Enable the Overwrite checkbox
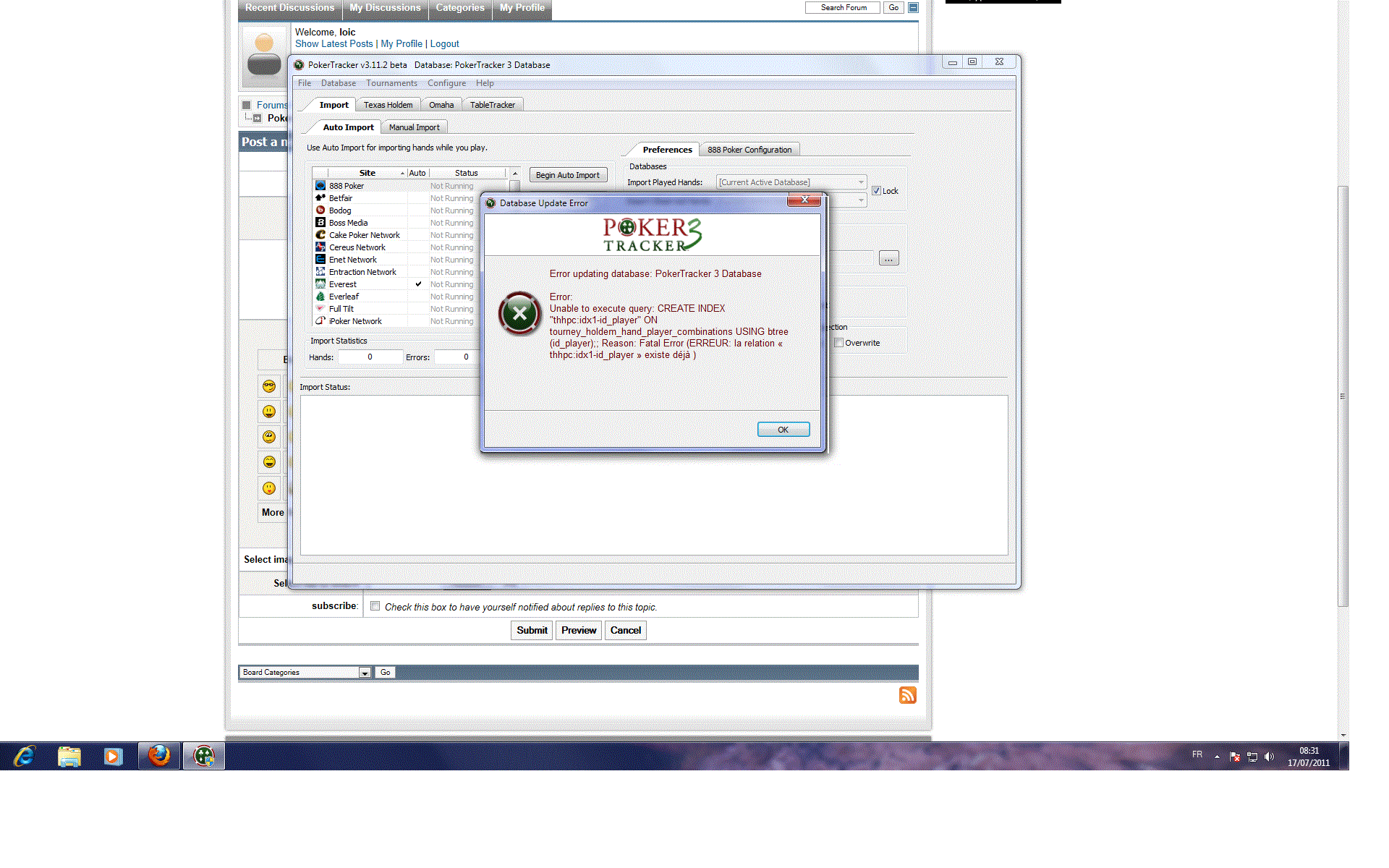 pyautogui.click(x=839, y=343)
